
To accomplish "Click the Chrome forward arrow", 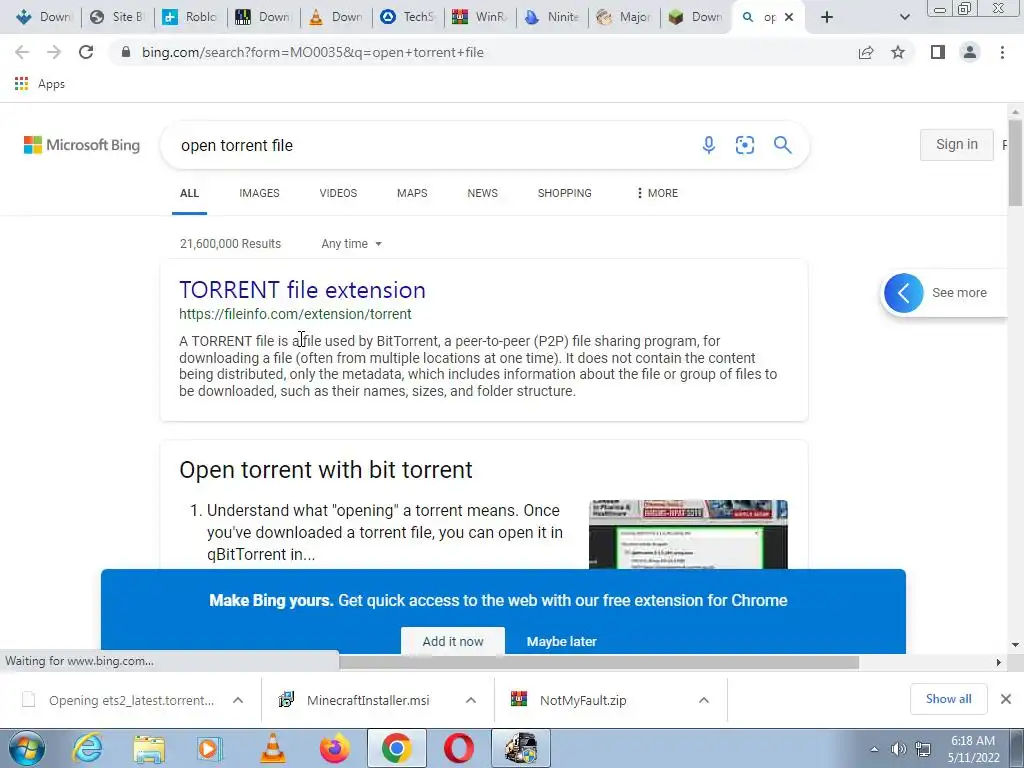I will coord(54,52).
